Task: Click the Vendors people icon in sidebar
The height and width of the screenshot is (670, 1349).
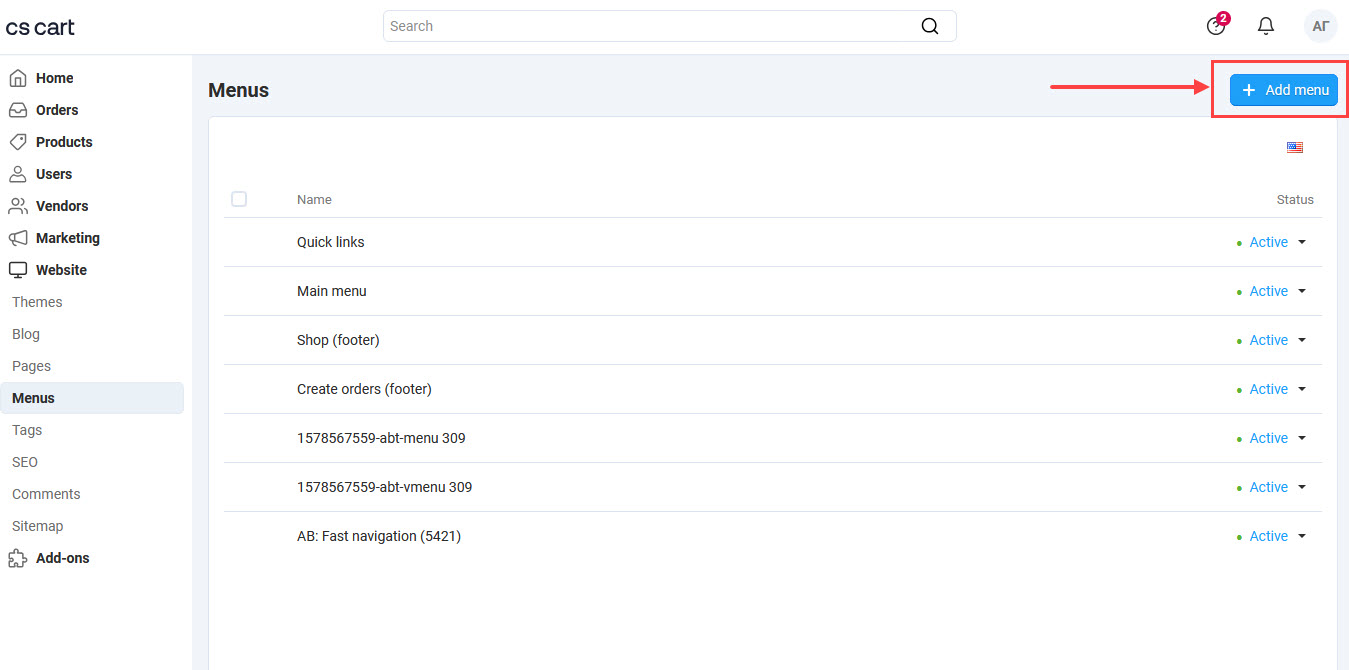Action: (18, 206)
